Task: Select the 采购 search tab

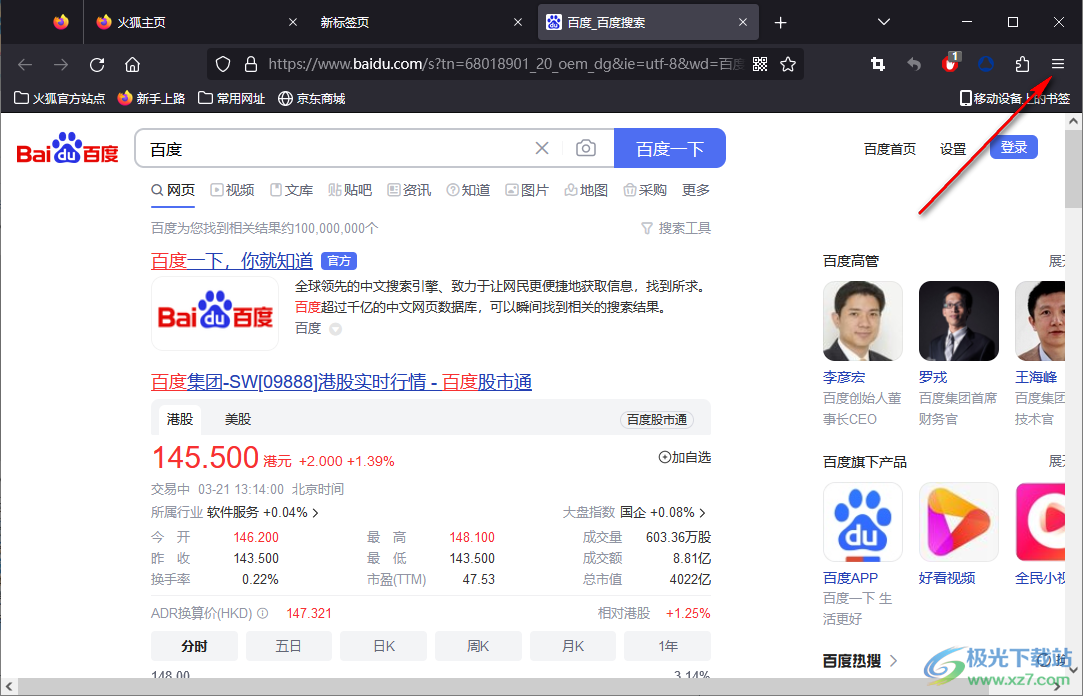Action: 645,190
